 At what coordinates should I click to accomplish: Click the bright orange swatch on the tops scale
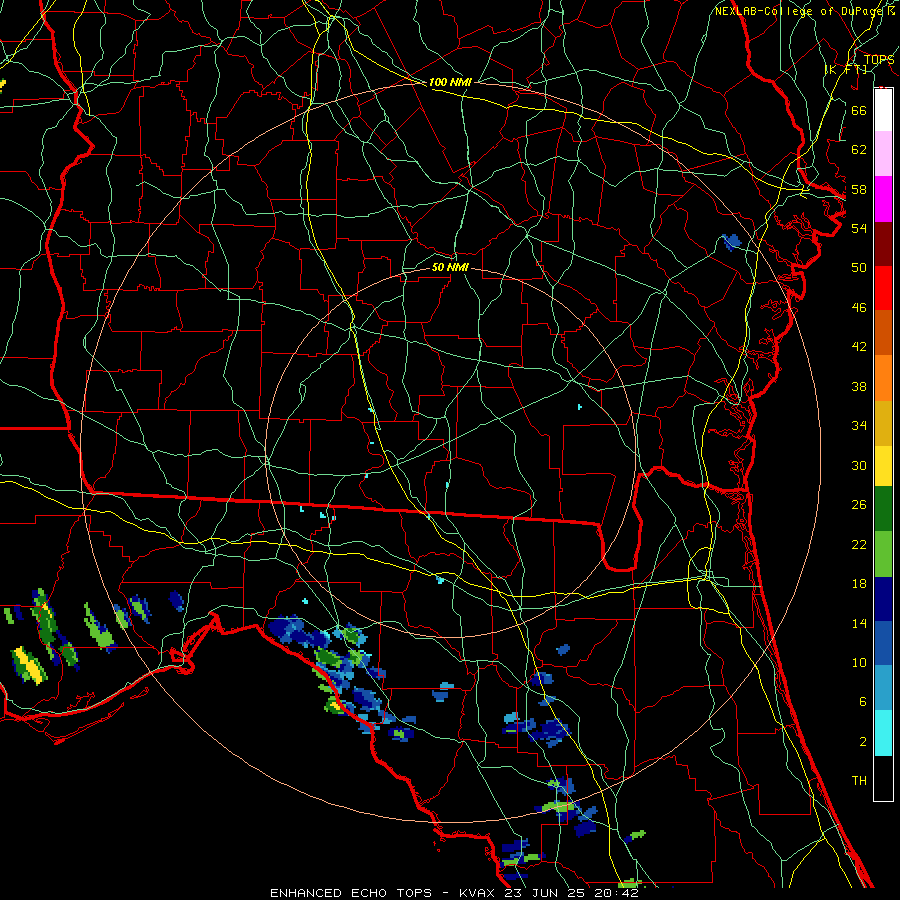point(883,378)
